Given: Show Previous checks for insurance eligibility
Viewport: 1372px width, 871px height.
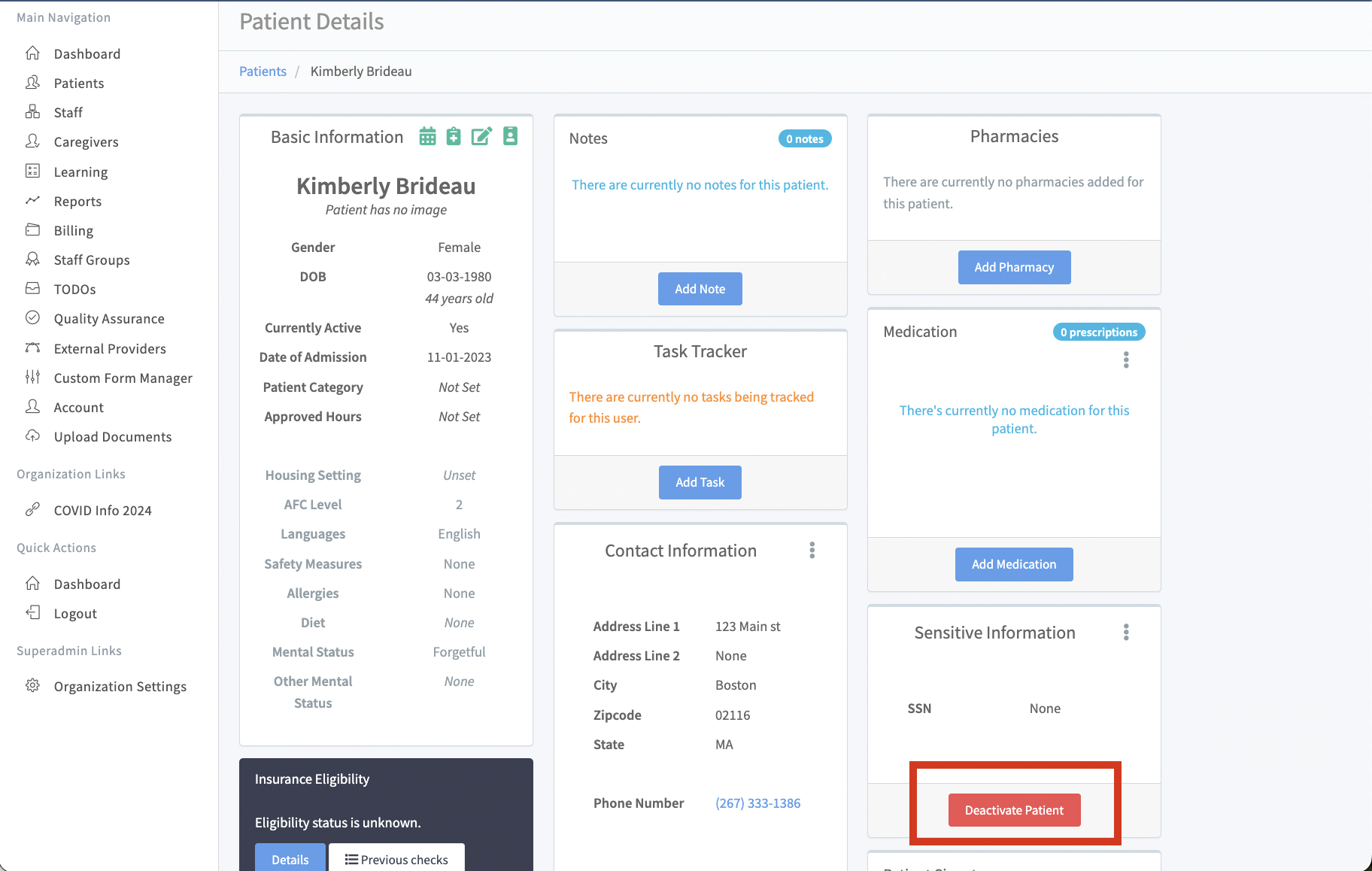Looking at the screenshot, I should [396, 859].
